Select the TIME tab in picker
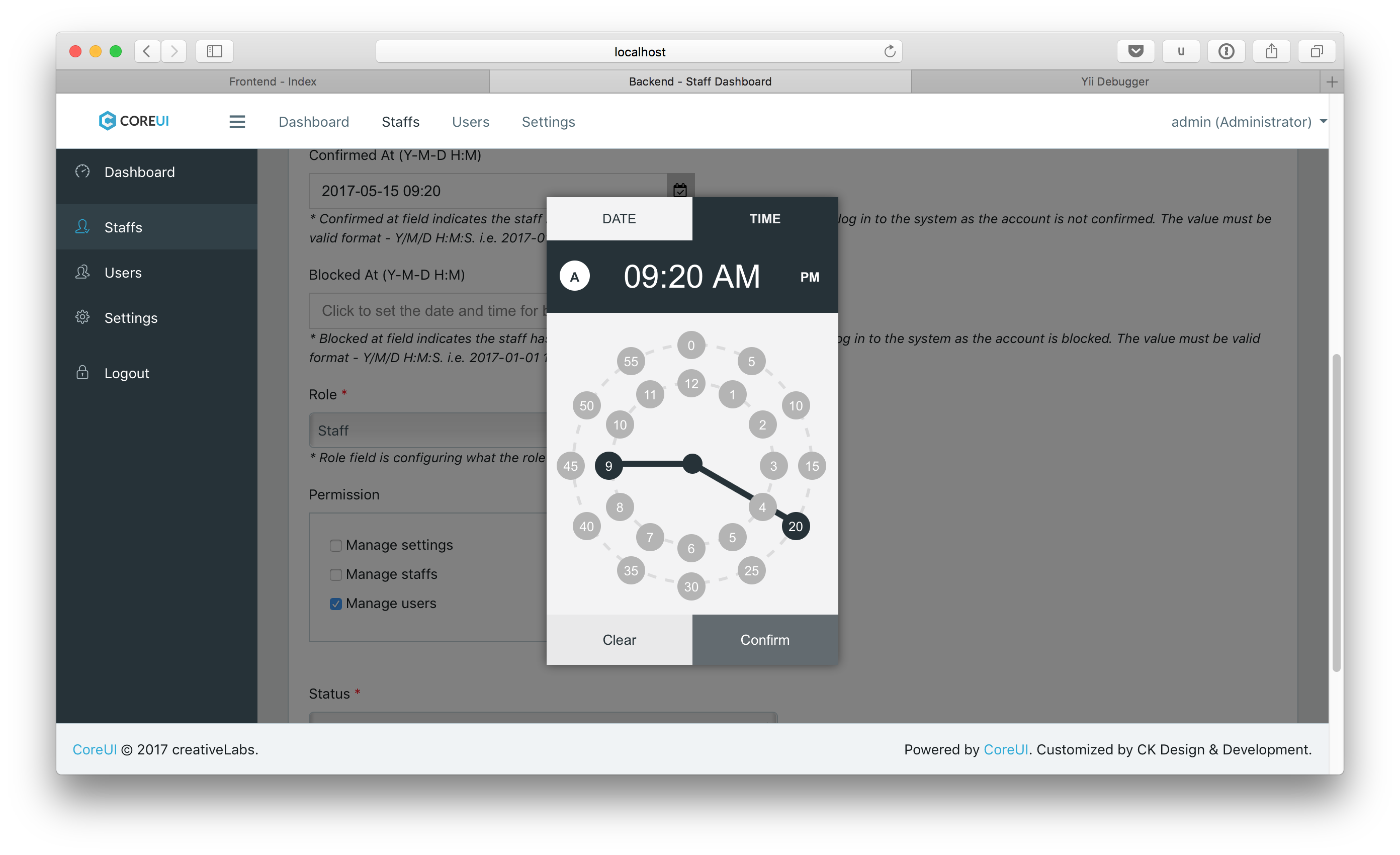The width and height of the screenshot is (1400, 855). (x=764, y=217)
